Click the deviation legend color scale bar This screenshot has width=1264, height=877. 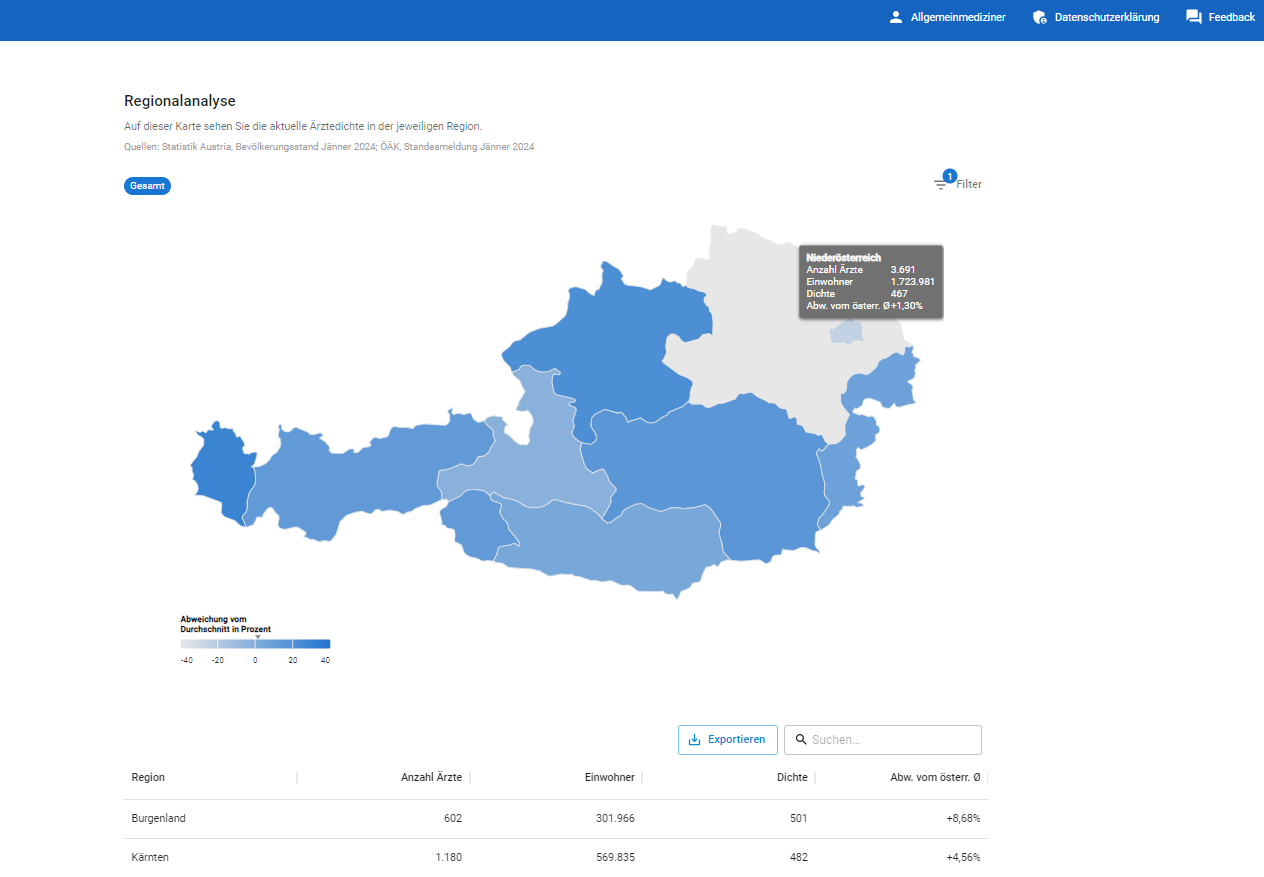pos(255,645)
